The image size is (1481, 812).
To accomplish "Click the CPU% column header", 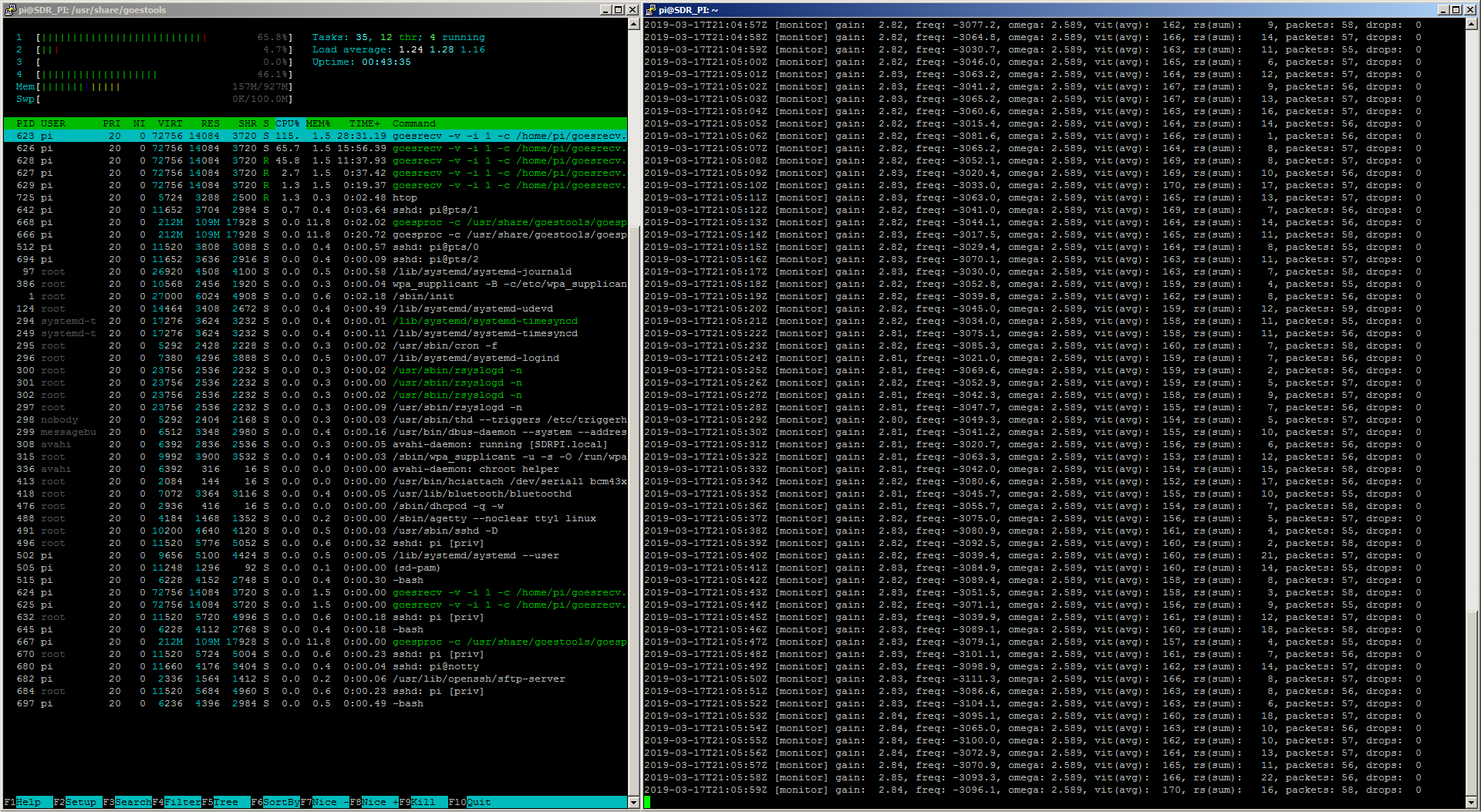I will pyautogui.click(x=288, y=123).
